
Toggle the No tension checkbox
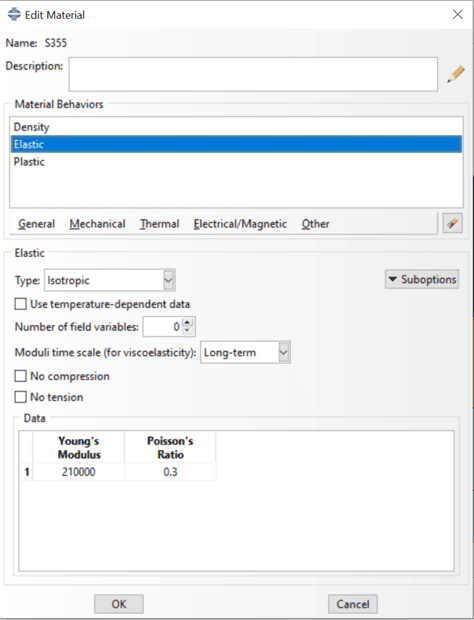[x=21, y=397]
